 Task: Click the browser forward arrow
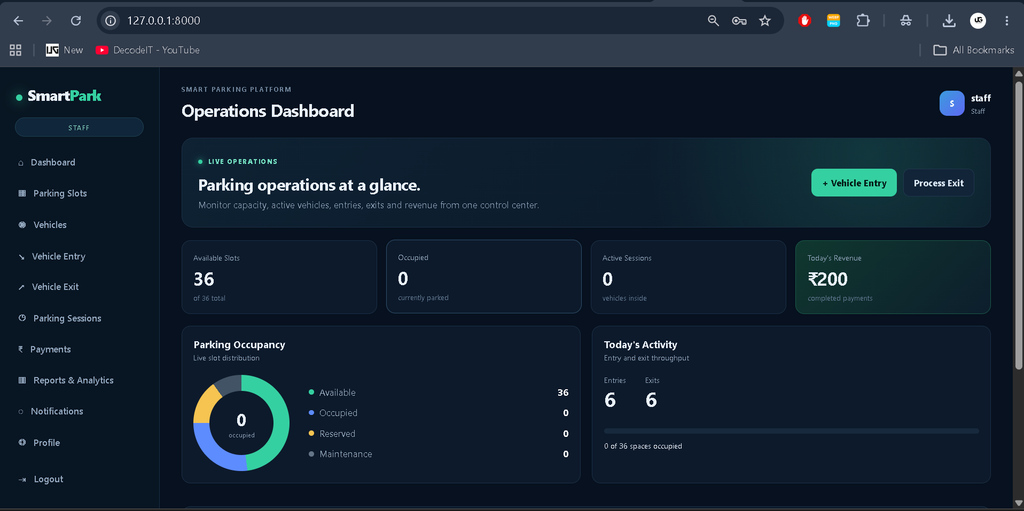[46, 21]
